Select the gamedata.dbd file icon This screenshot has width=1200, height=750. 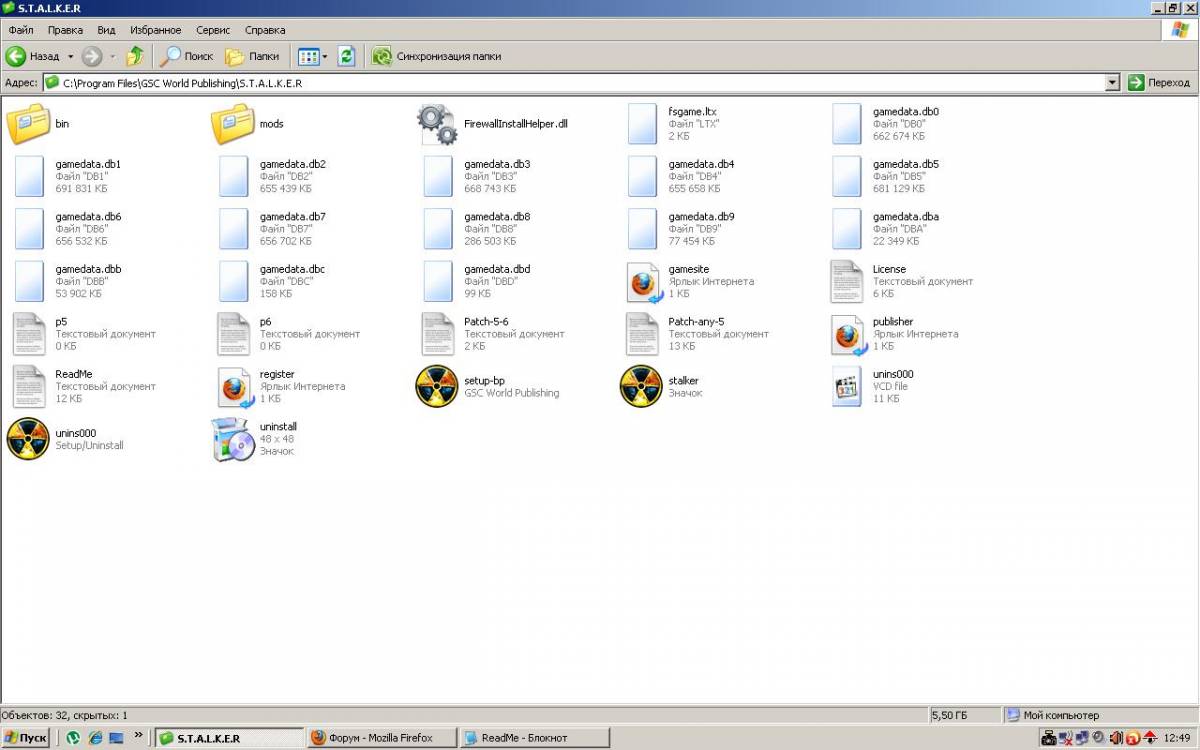tap(437, 282)
